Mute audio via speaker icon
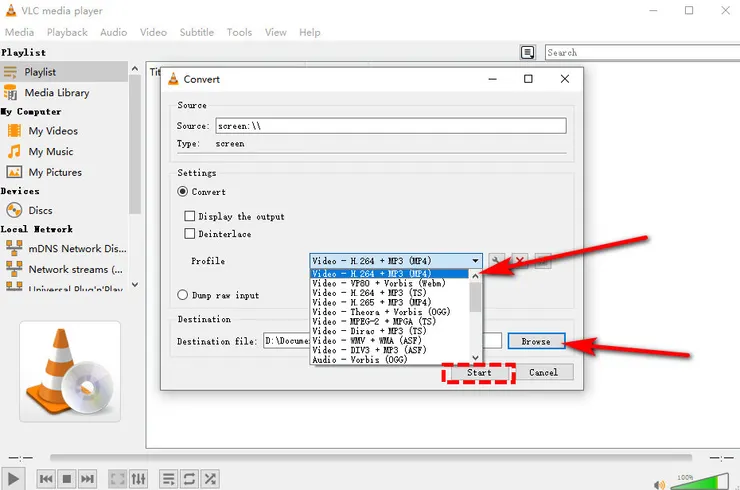The image size is (740, 490). tap(659, 485)
